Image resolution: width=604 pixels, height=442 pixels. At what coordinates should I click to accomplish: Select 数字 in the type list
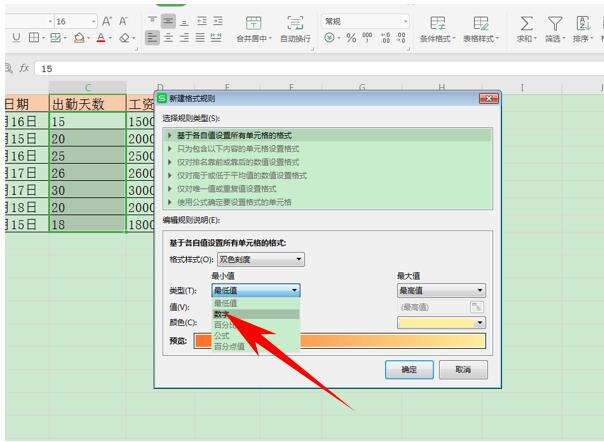(256, 314)
